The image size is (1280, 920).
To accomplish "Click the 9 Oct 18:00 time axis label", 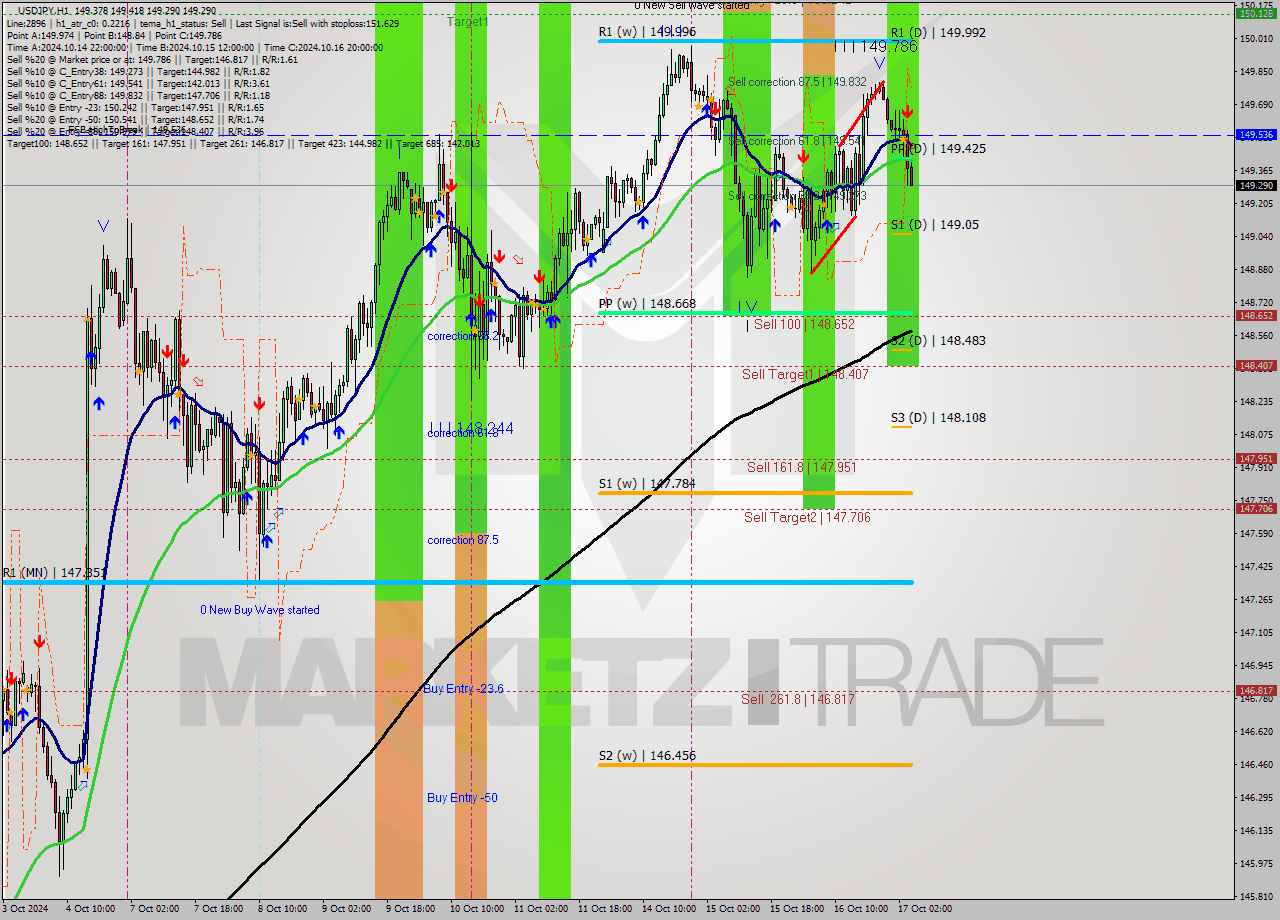I will click(410, 909).
